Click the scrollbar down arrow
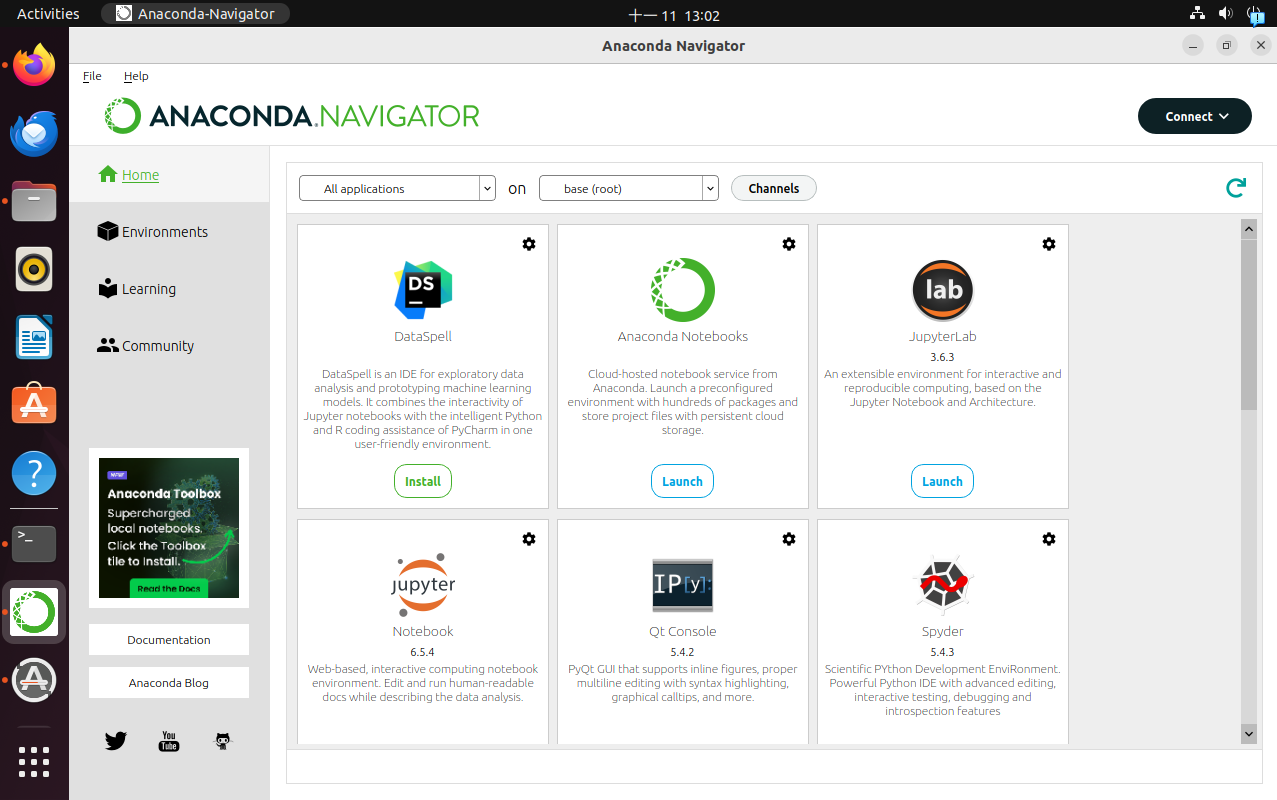This screenshot has height=800, width=1277. (1249, 734)
